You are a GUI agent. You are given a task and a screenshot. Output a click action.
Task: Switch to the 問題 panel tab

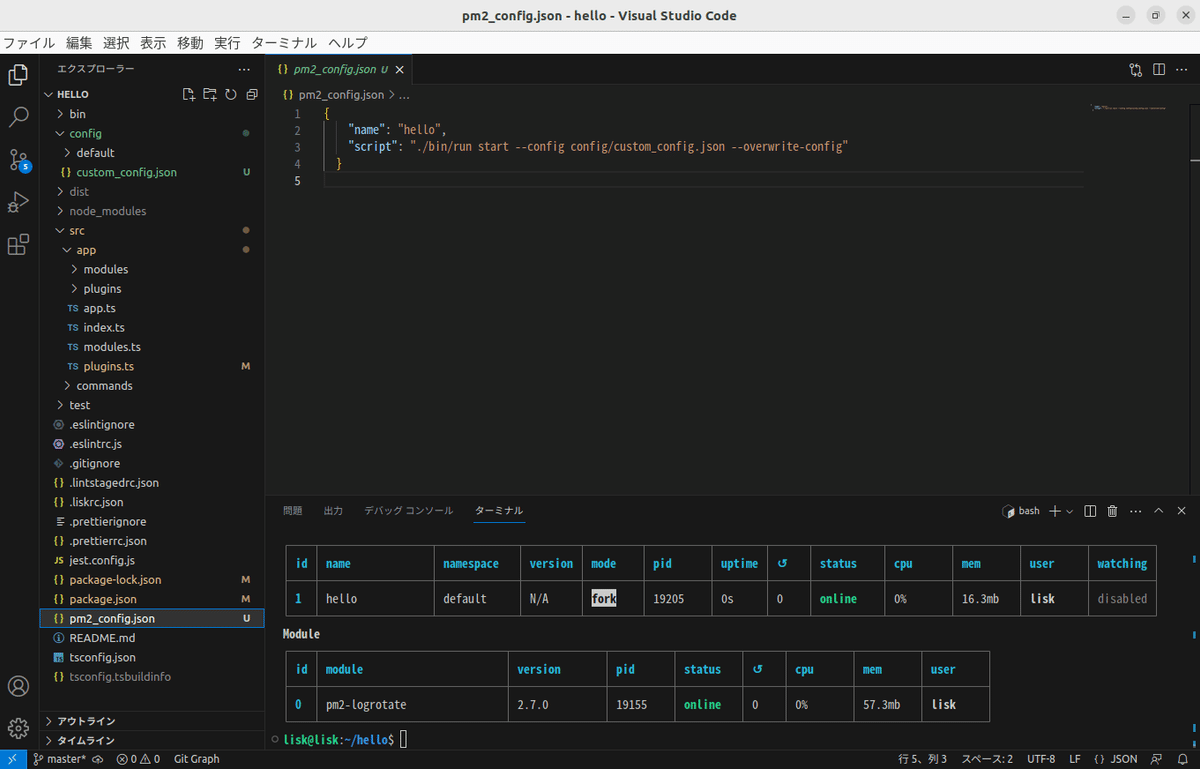pyautogui.click(x=292, y=511)
